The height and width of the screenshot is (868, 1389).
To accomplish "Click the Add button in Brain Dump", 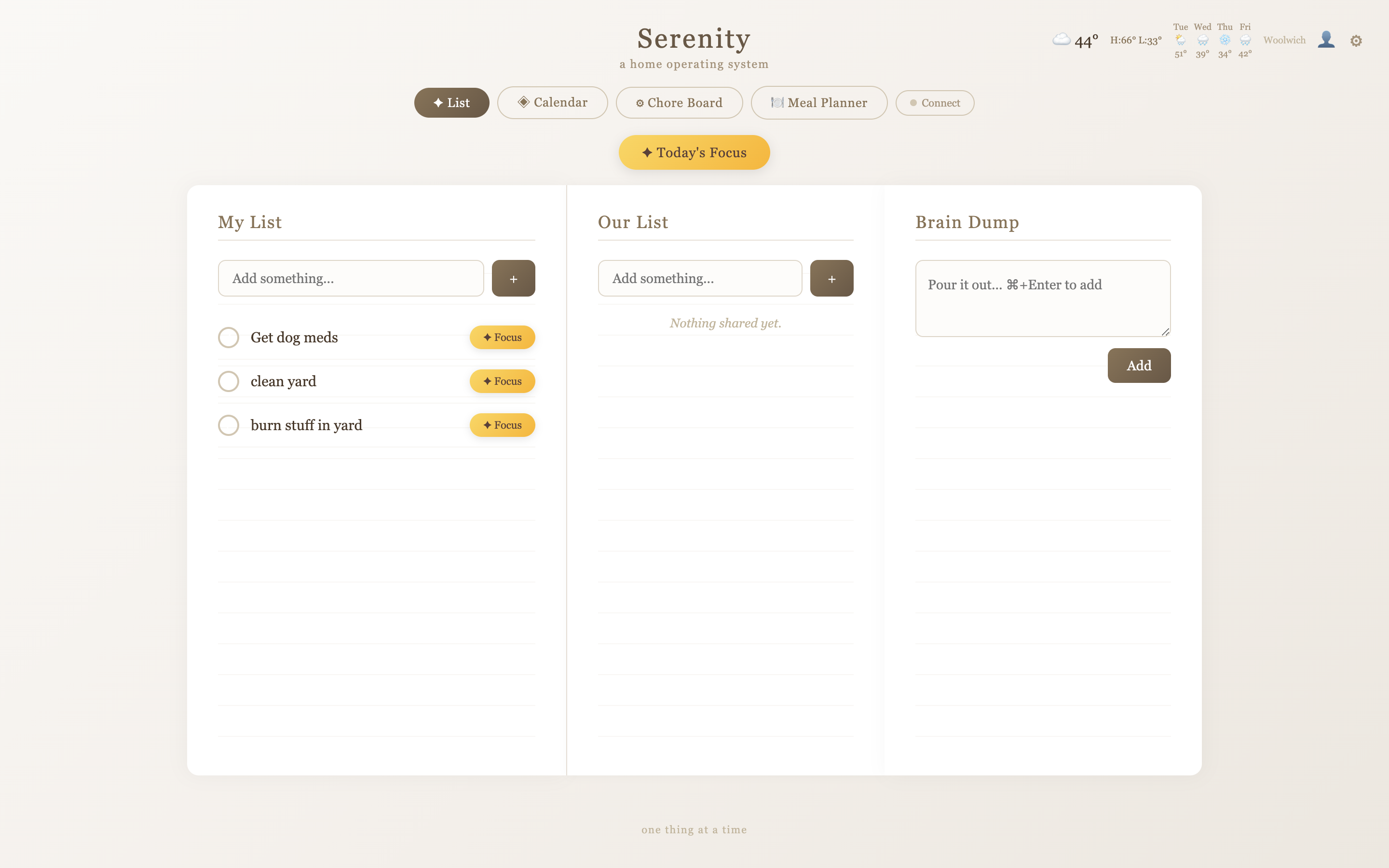I will tap(1139, 366).
